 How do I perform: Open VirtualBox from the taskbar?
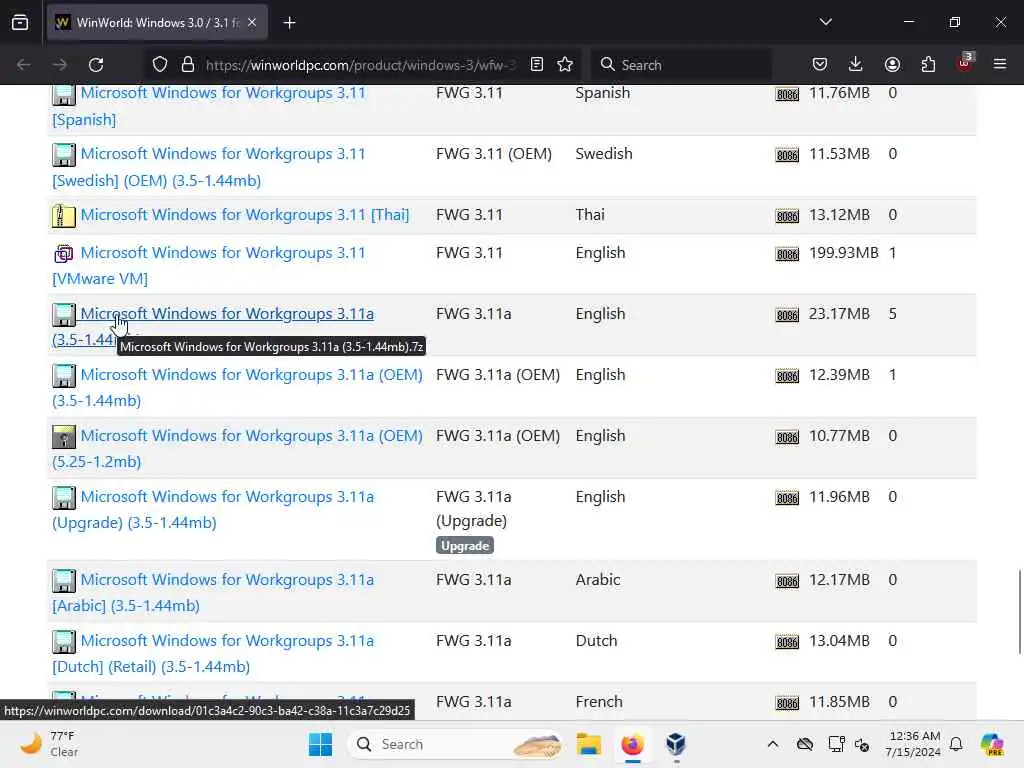click(676, 744)
